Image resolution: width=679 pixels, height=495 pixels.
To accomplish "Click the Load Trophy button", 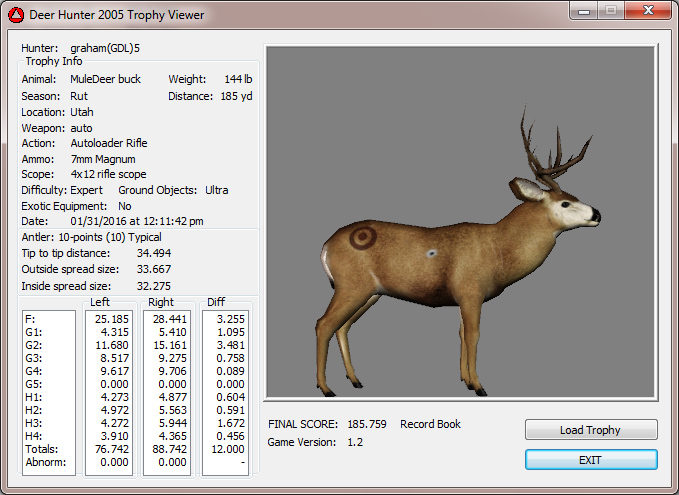I will click(x=590, y=430).
